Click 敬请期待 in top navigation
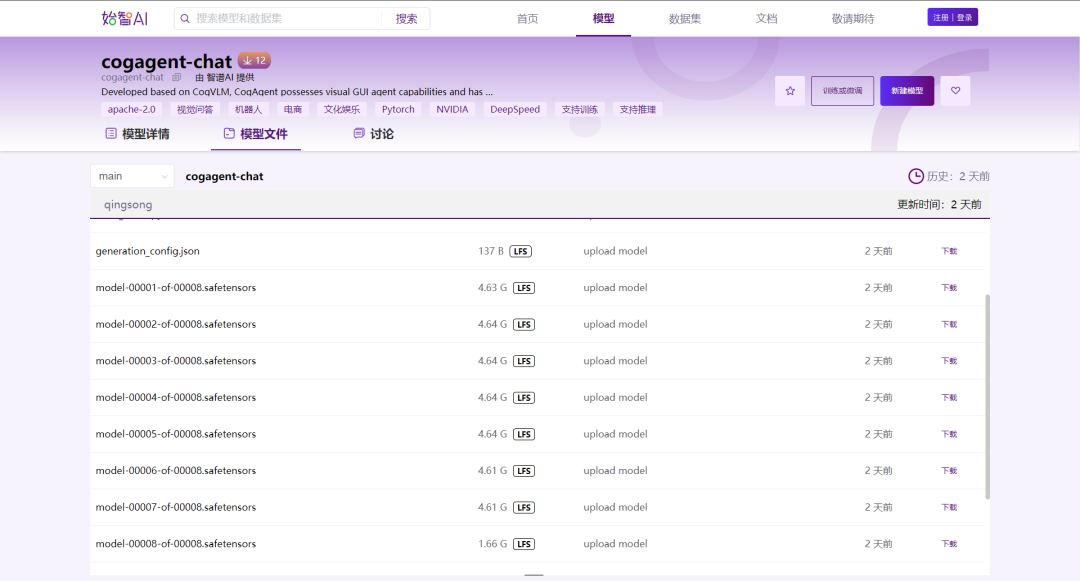This screenshot has height=581, width=1080. [853, 19]
